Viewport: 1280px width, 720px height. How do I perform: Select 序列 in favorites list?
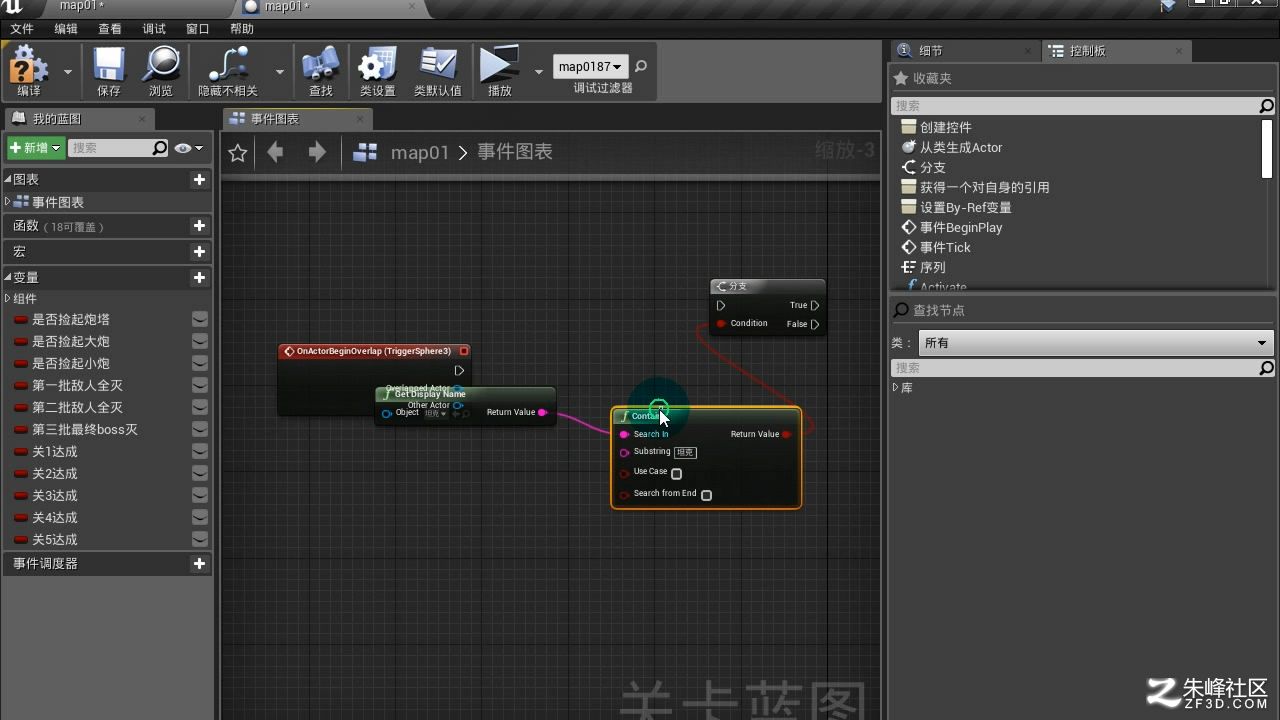point(933,268)
